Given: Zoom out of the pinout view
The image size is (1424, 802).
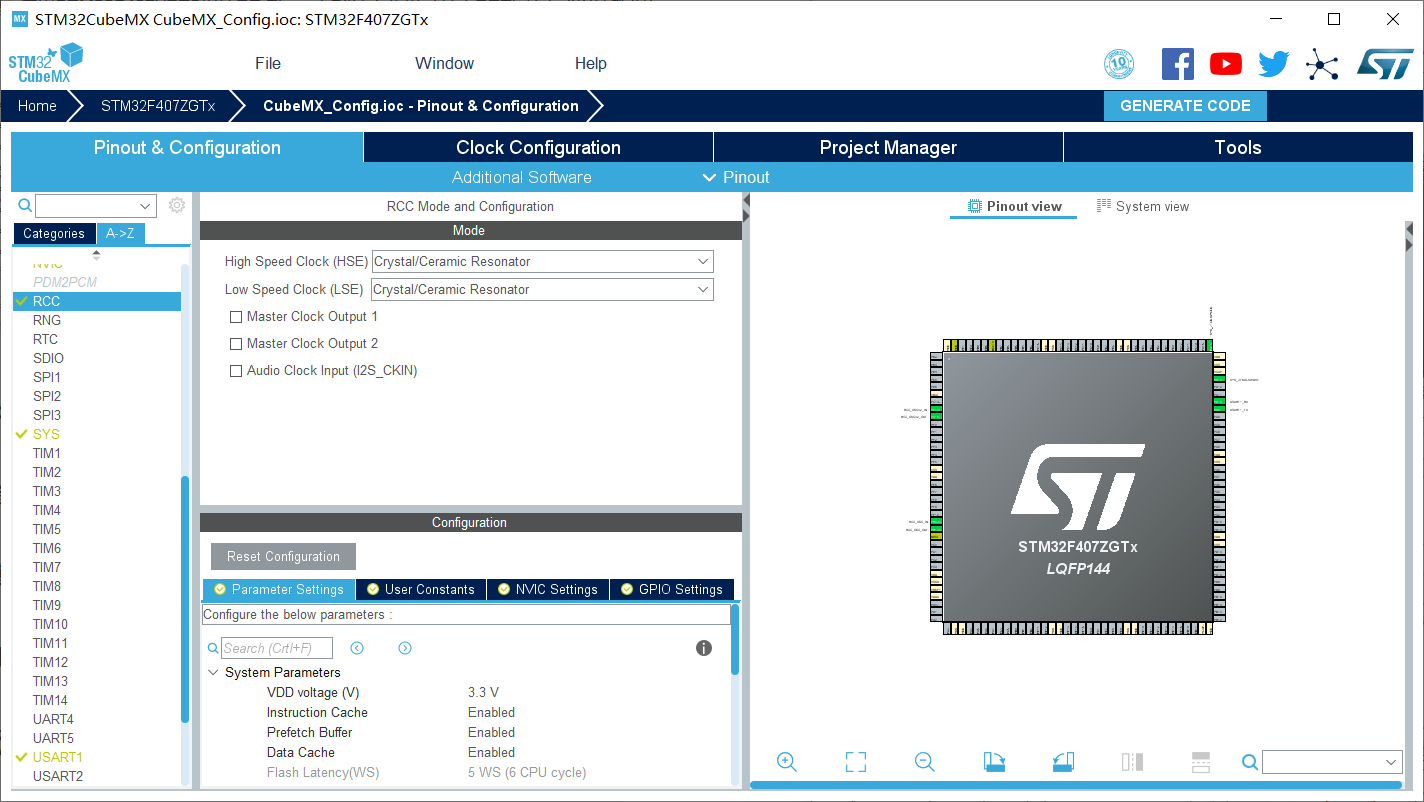Looking at the screenshot, I should [924, 761].
